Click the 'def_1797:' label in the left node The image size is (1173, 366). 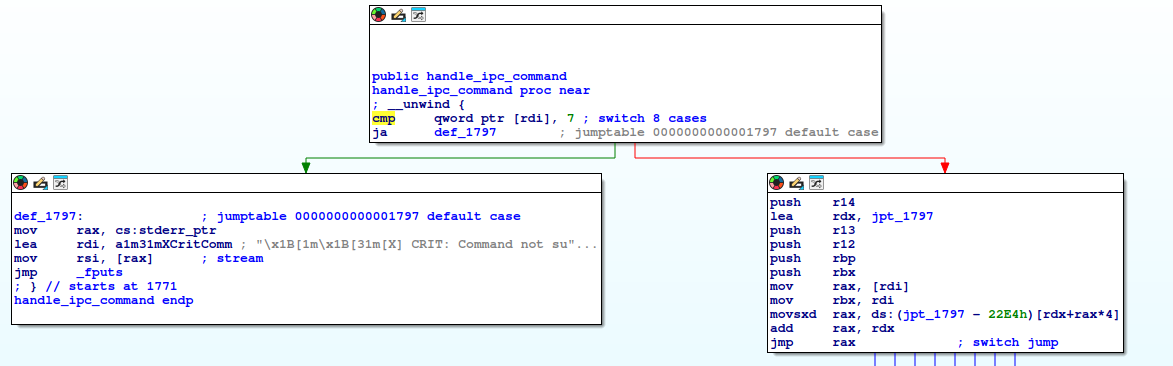pos(49,216)
